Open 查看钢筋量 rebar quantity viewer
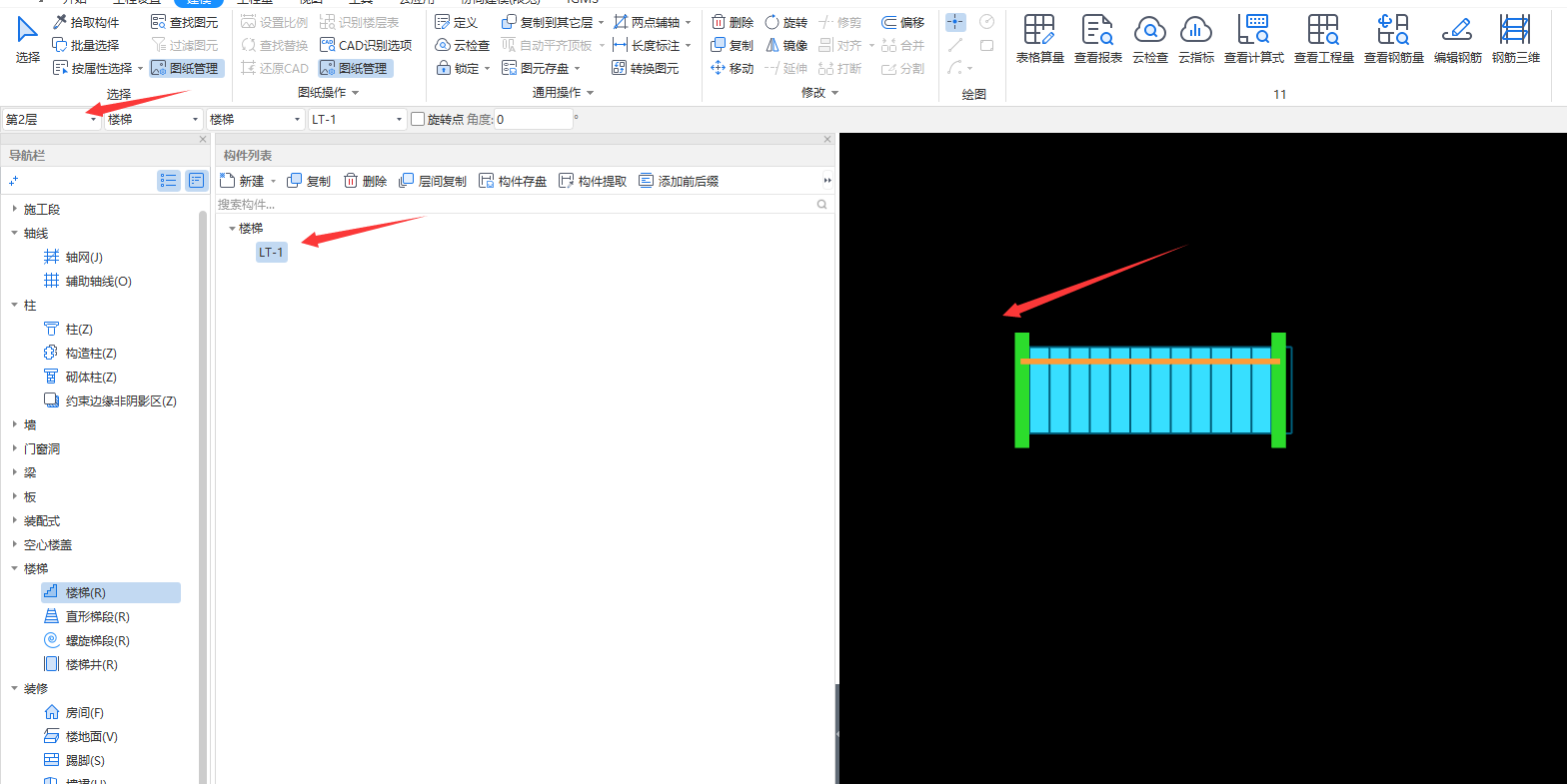This screenshot has height=784, width=1567. [x=1394, y=40]
